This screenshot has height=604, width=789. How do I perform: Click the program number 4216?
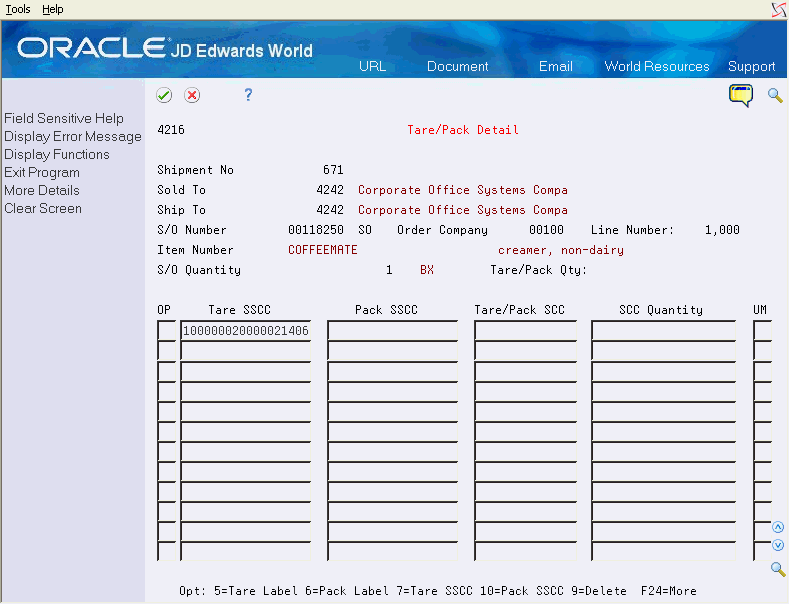[171, 130]
